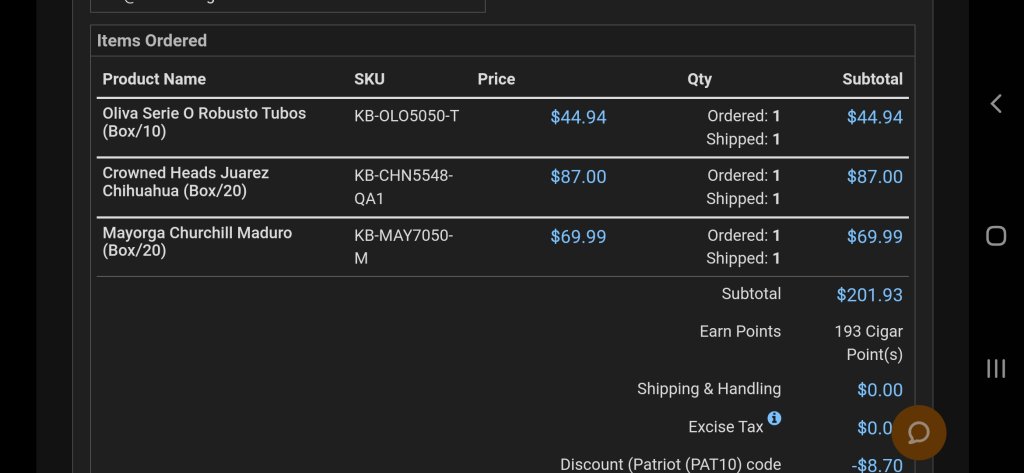Open Android recent apps button
This screenshot has height=473, width=1024.
coord(996,368)
